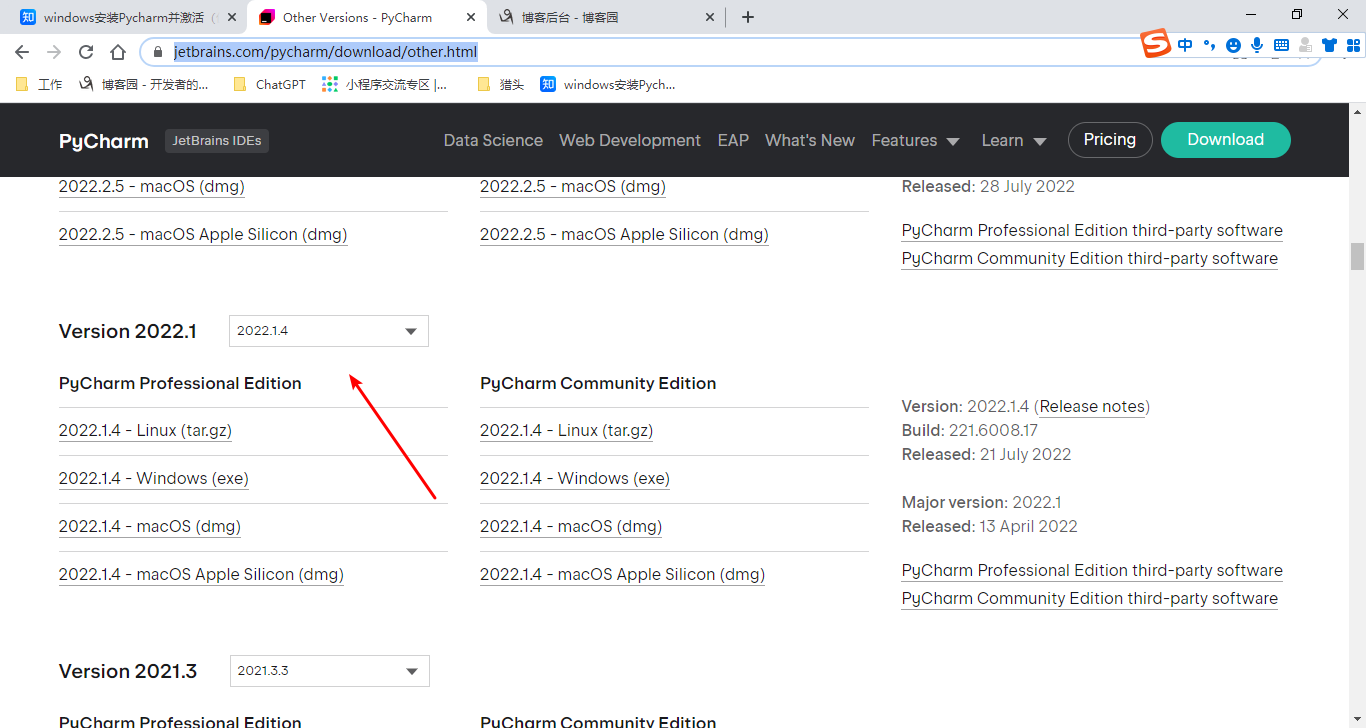1366x728 pixels.
Task: Click the JetBrains IDEs badge
Action: [x=217, y=141]
